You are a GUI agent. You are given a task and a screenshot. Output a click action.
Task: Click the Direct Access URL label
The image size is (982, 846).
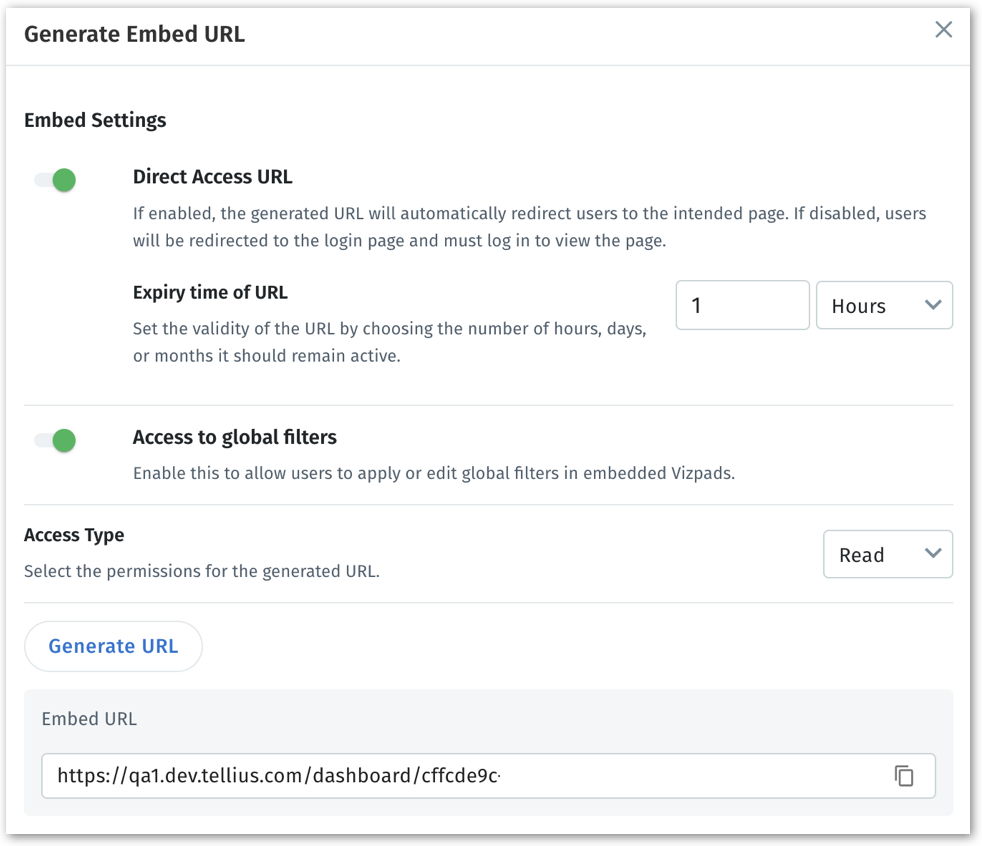212,177
